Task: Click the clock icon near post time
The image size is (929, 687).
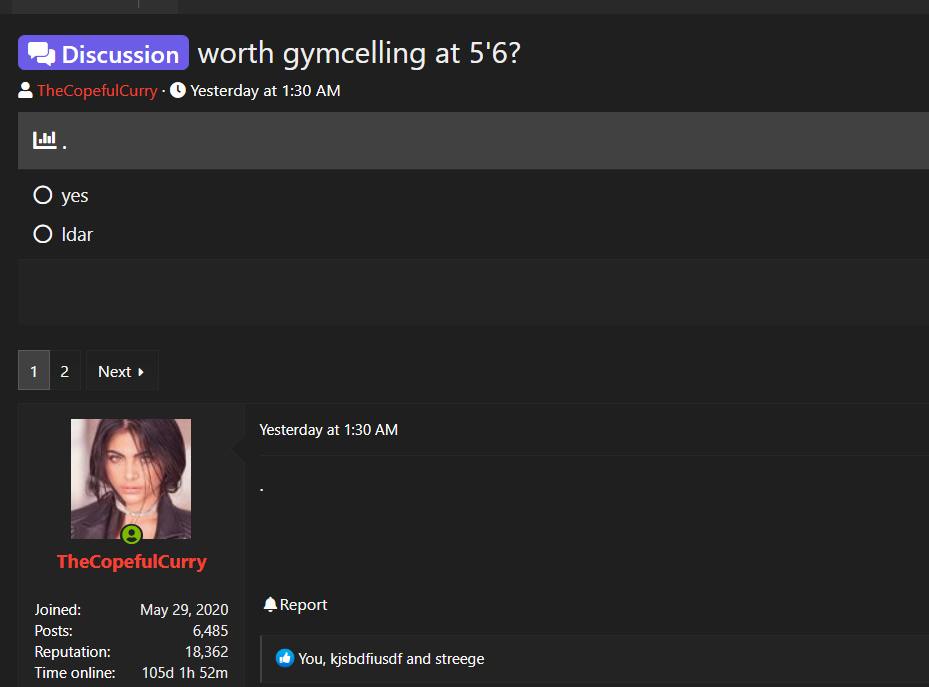Action: click(x=178, y=90)
